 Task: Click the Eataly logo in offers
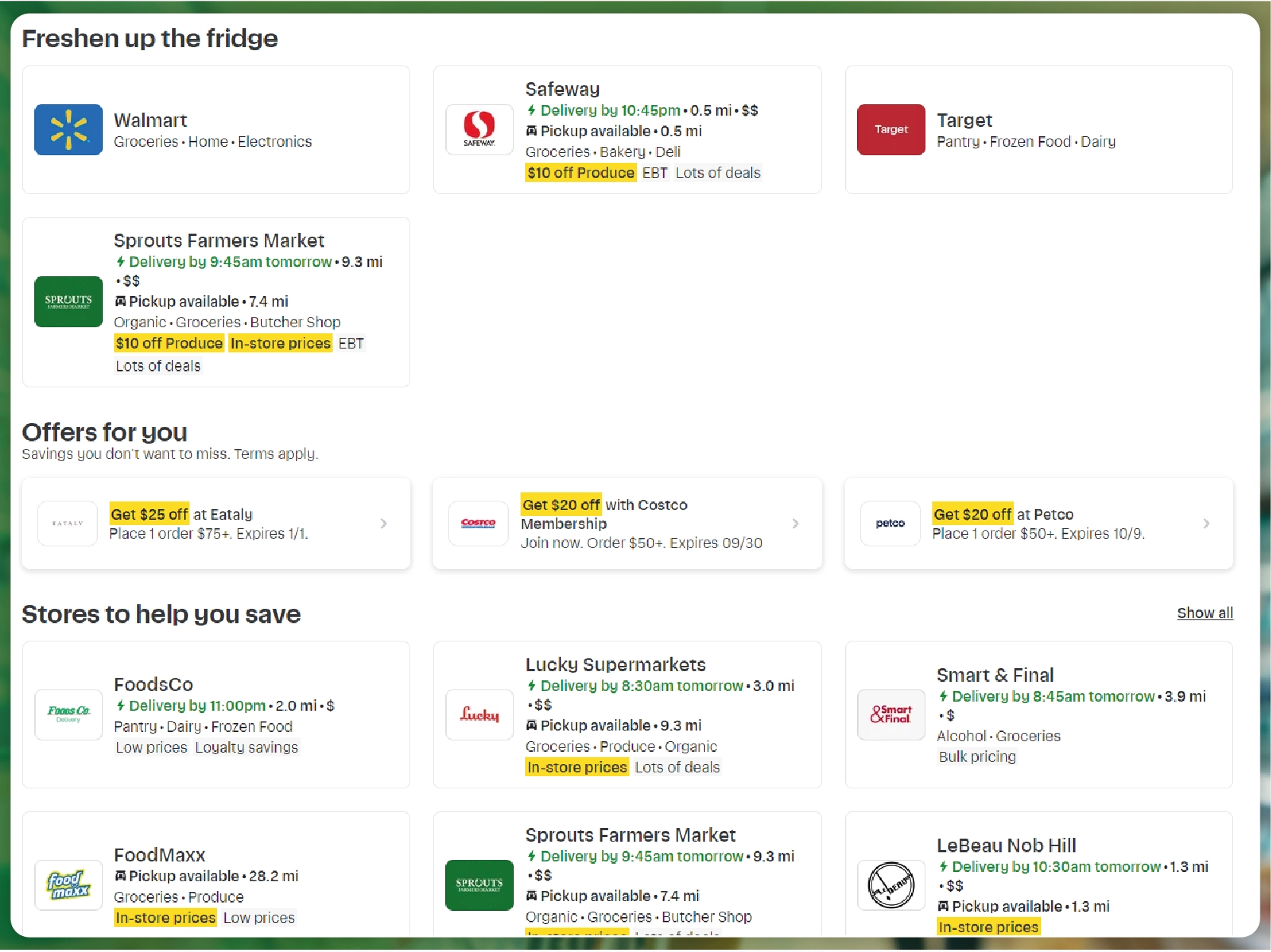click(x=68, y=524)
